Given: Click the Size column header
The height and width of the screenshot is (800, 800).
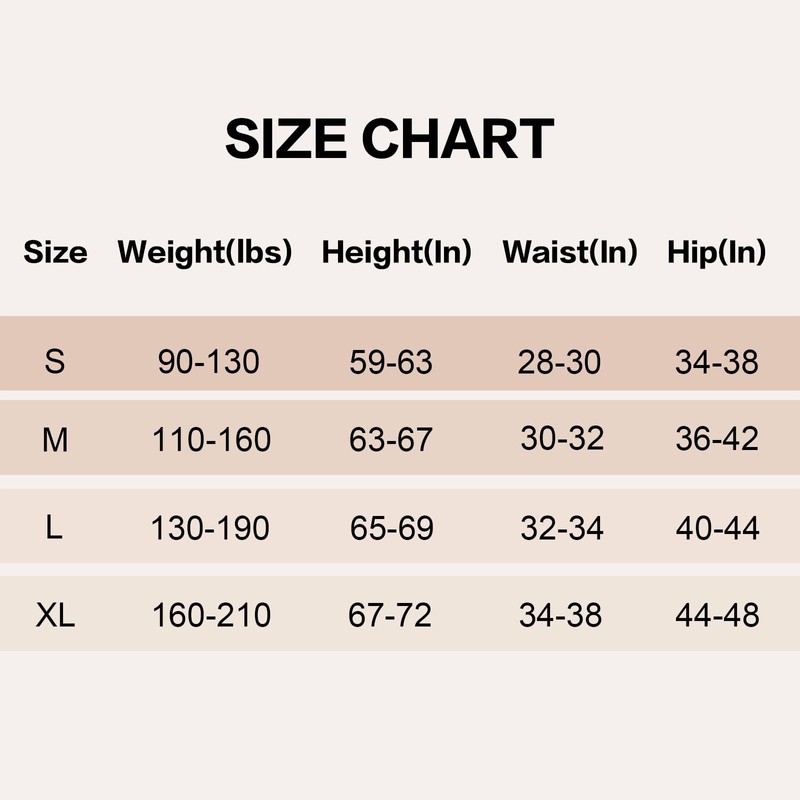Looking at the screenshot, I should coord(55,253).
